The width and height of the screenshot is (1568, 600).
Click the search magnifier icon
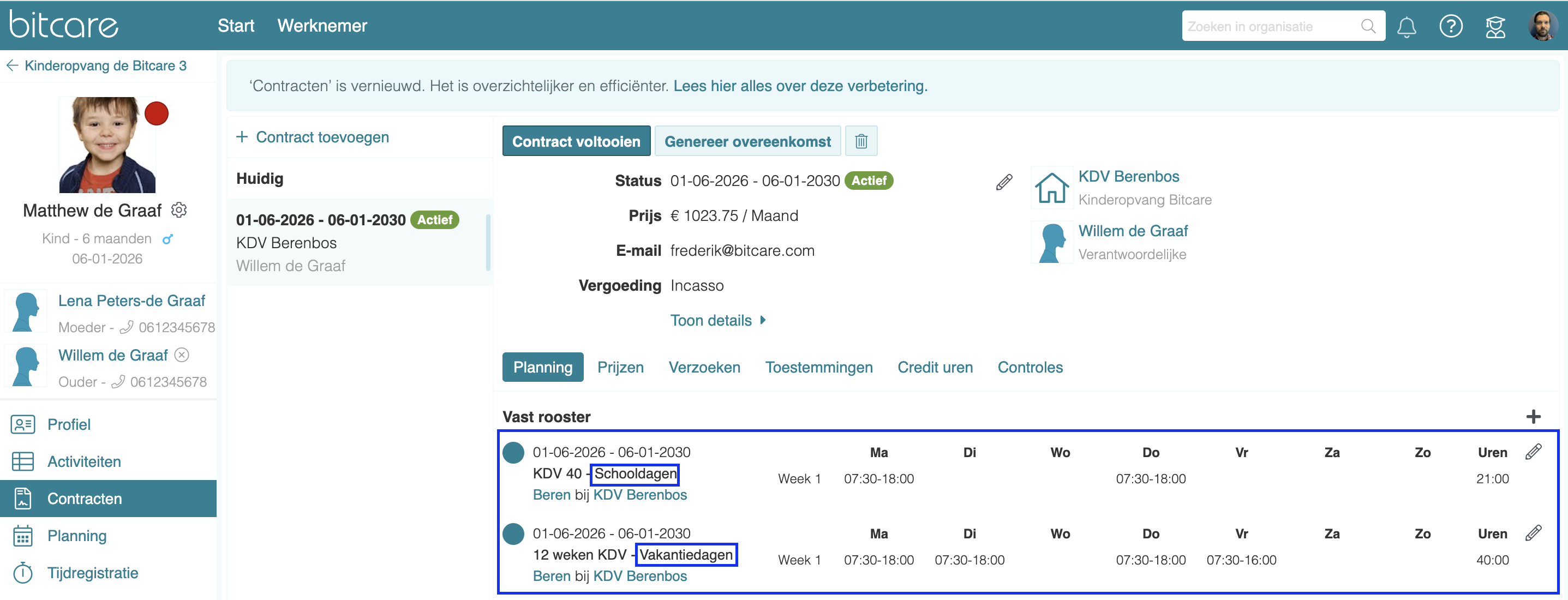1368,26
